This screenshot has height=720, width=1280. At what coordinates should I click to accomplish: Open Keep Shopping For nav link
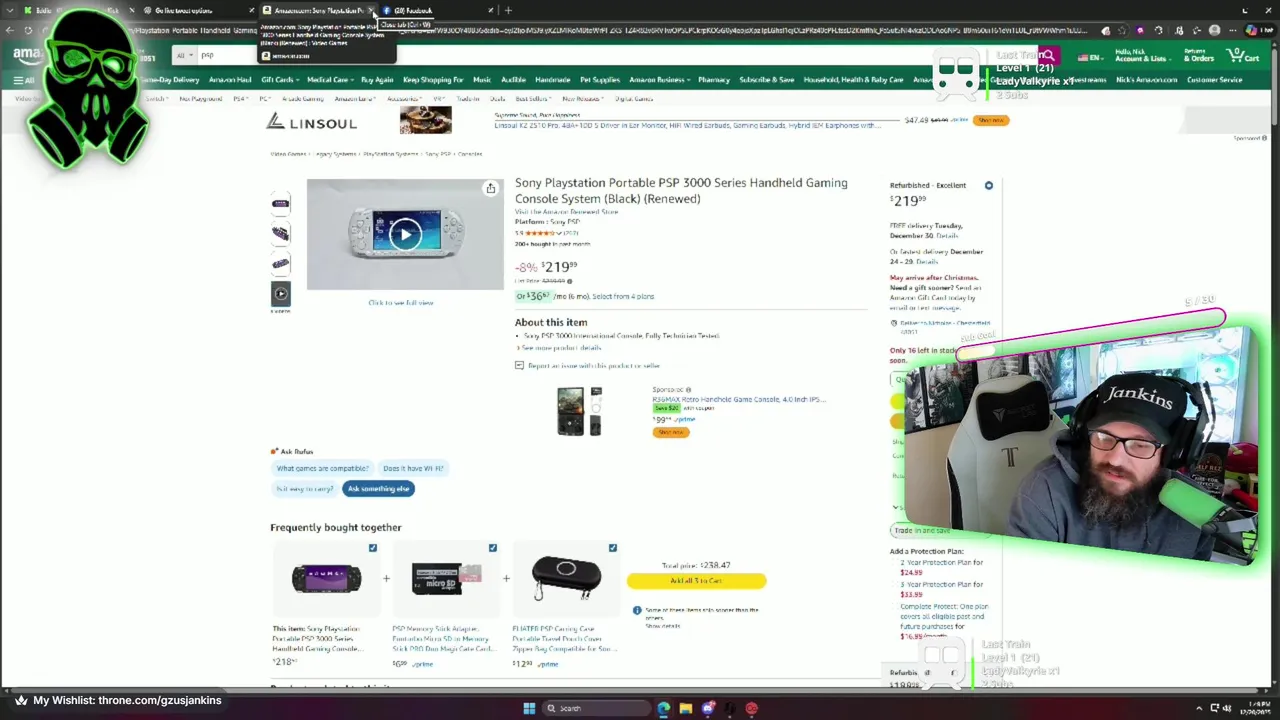tap(433, 80)
